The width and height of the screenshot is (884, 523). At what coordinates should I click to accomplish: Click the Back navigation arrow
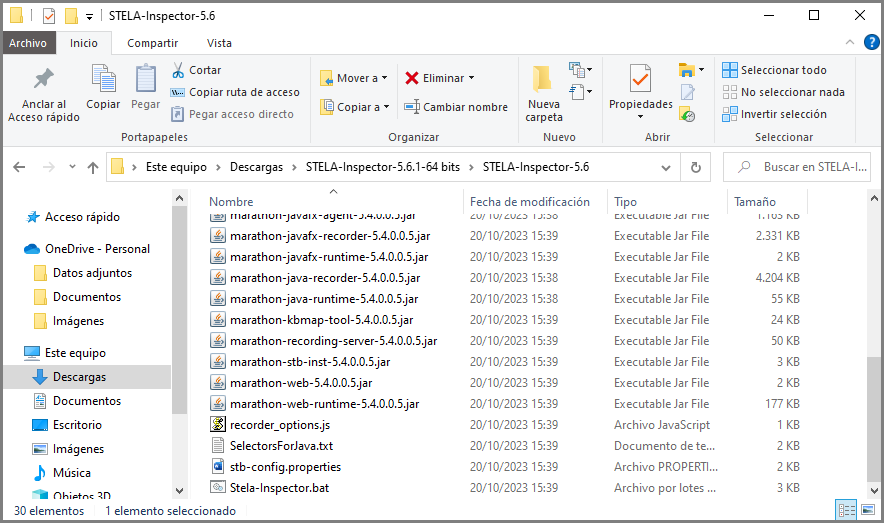pos(19,167)
